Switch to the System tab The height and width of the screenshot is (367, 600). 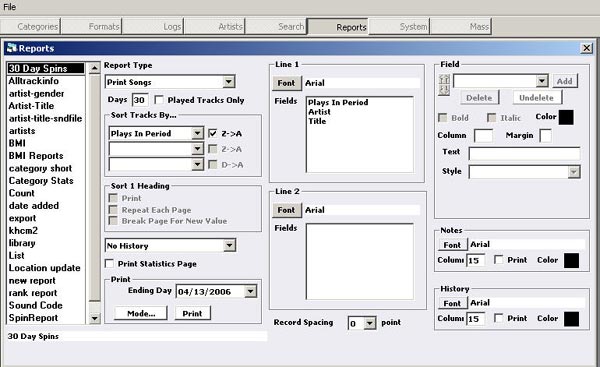click(399, 26)
